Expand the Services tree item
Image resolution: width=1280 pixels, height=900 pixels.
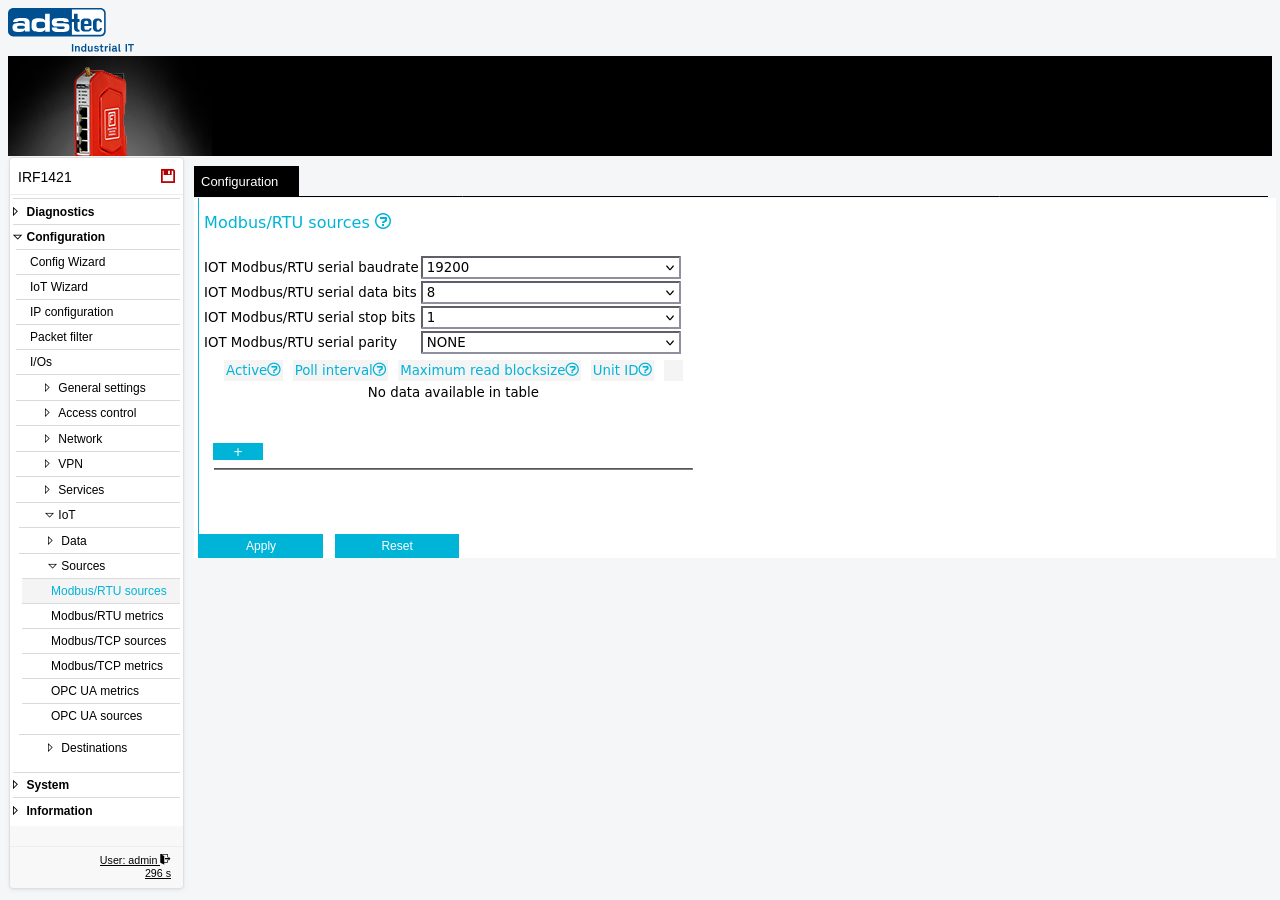tap(47, 490)
